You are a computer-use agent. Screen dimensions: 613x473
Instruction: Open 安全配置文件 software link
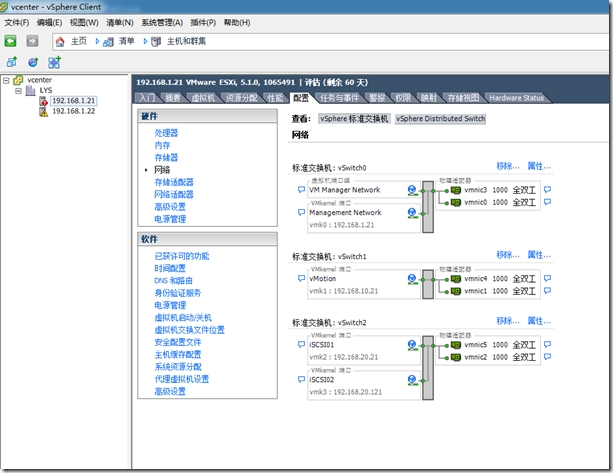click(x=178, y=342)
